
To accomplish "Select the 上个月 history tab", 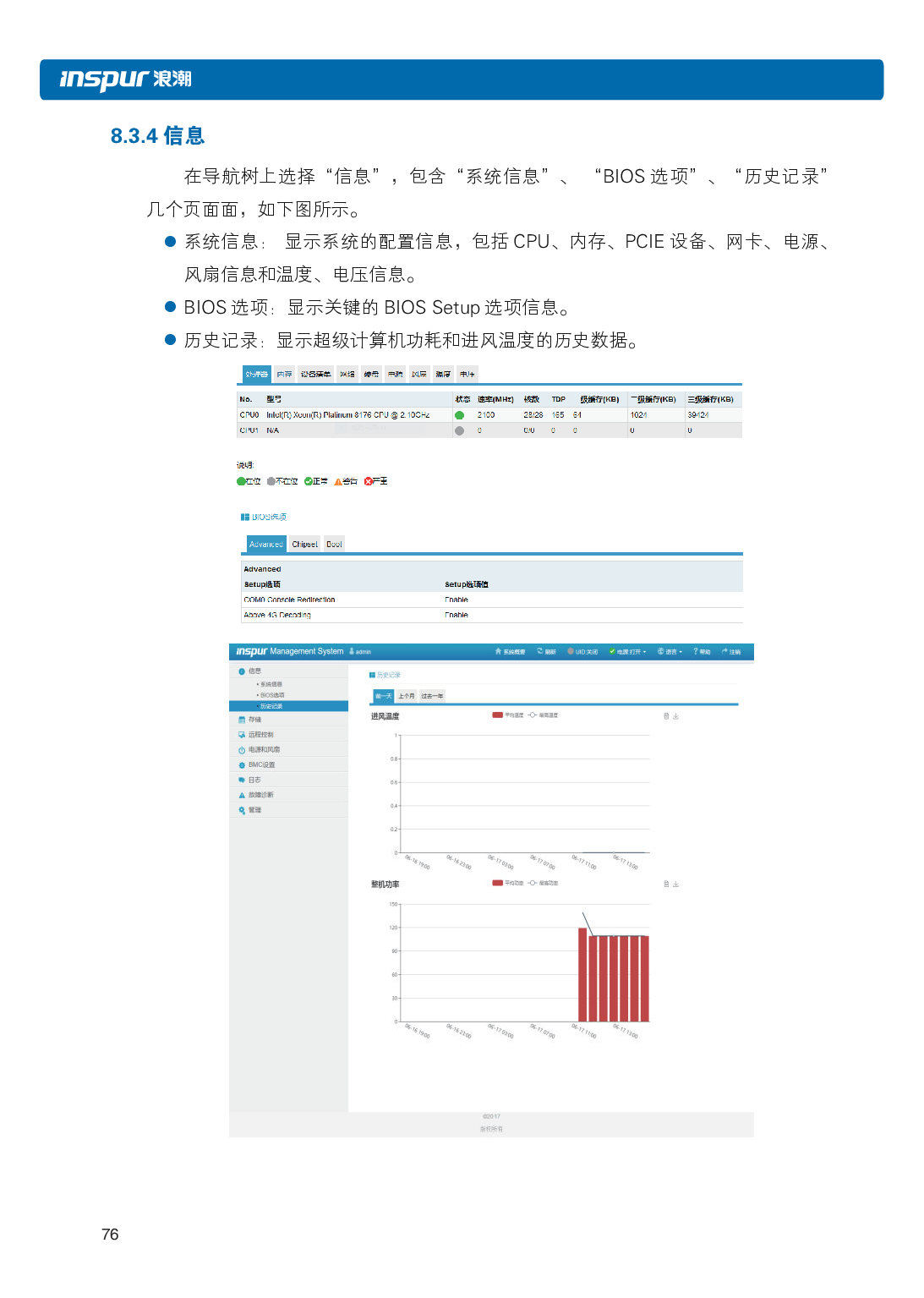I will (407, 696).
